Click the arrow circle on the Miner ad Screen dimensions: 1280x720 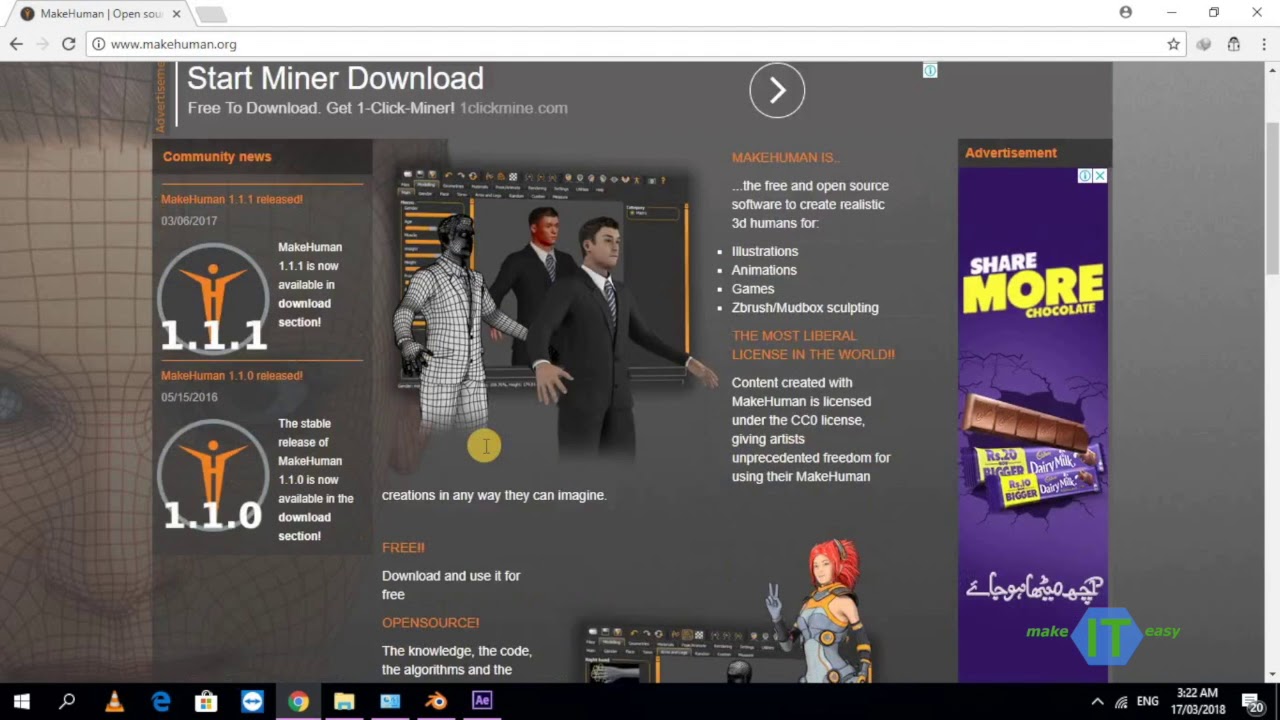(x=777, y=91)
